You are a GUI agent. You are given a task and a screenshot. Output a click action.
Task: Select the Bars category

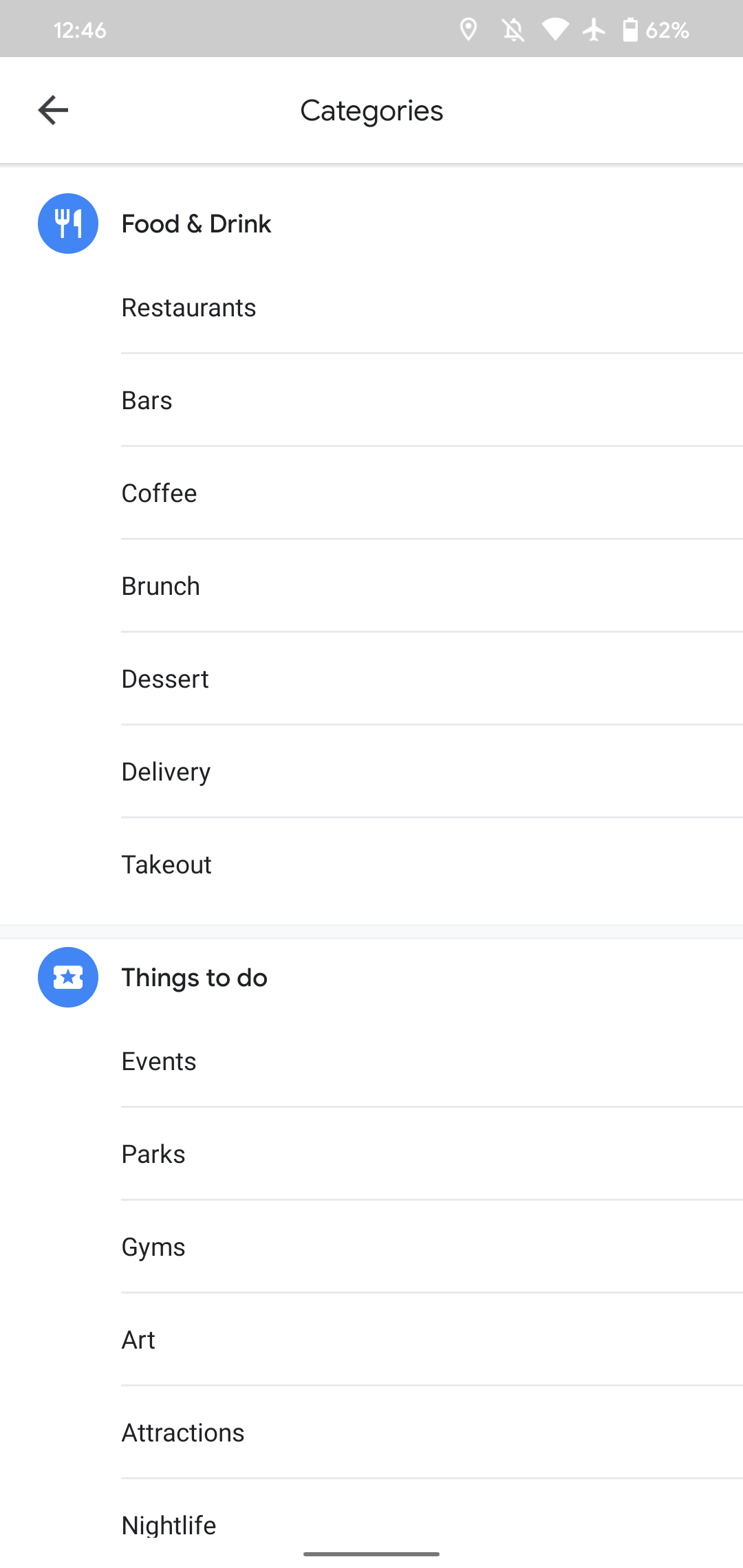[x=147, y=400]
